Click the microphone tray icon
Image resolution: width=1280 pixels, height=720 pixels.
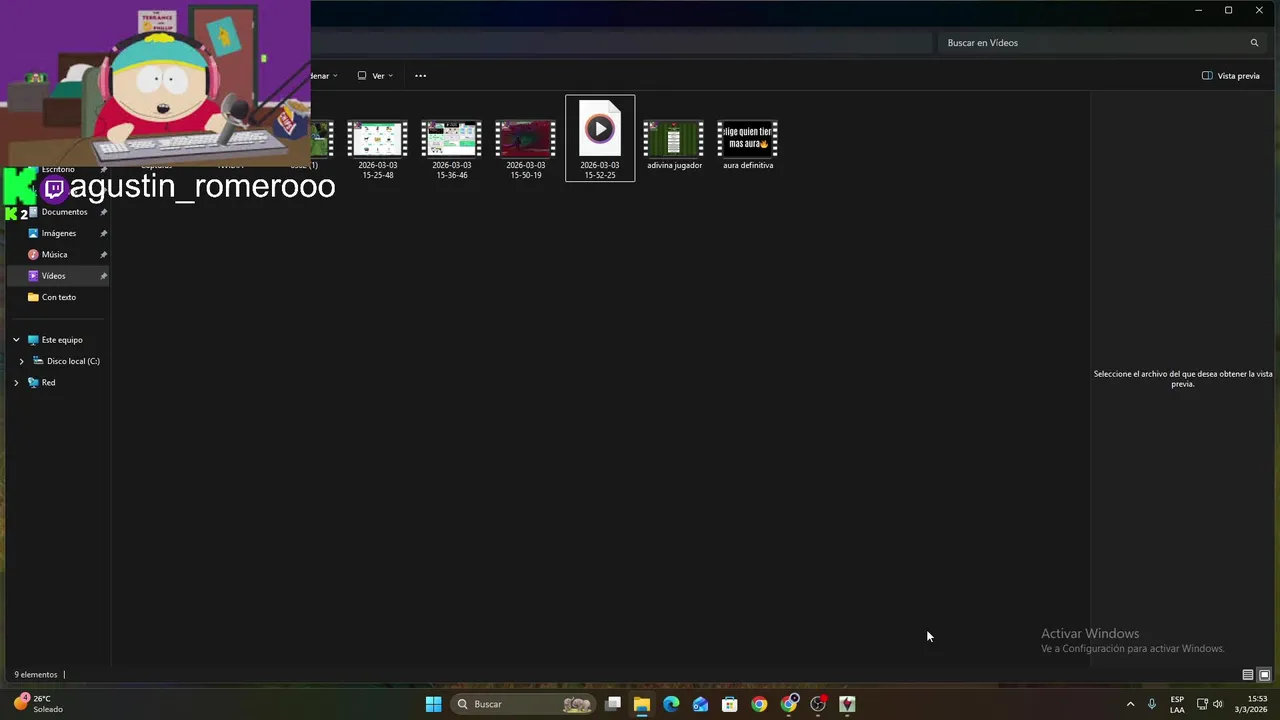pyautogui.click(x=1152, y=704)
